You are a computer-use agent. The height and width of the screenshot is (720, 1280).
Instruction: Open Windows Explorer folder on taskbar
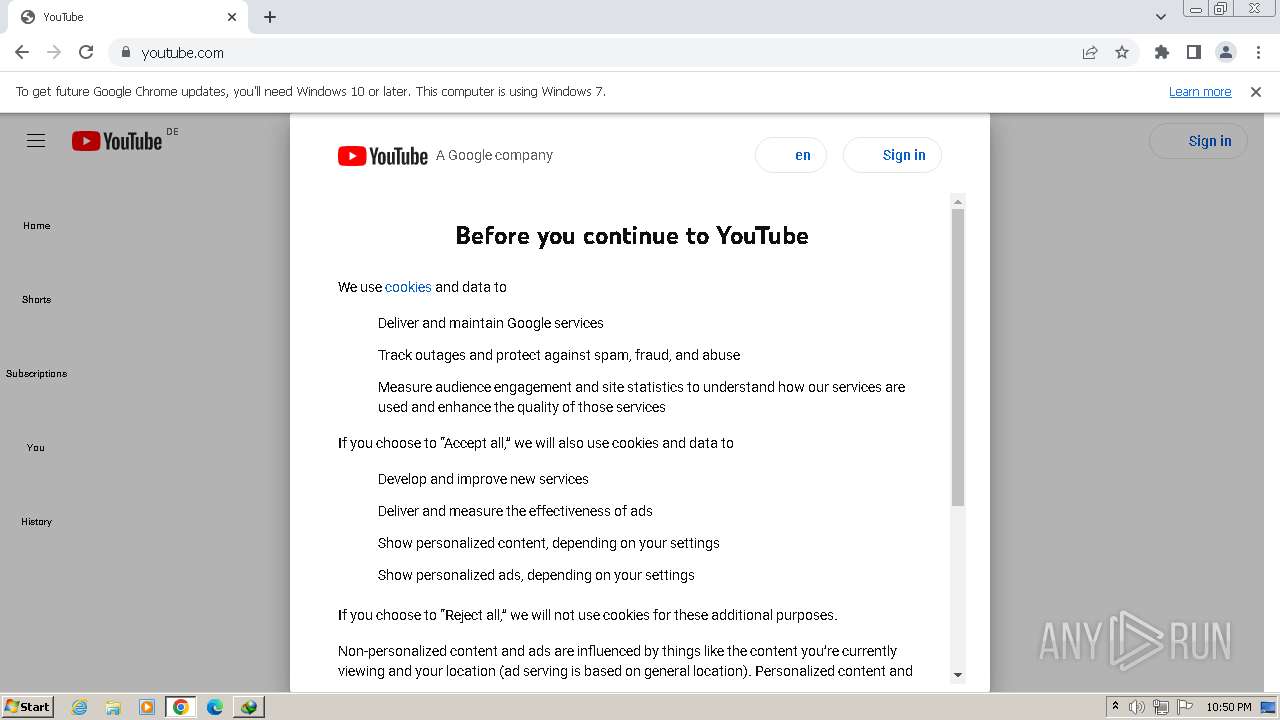(113, 707)
